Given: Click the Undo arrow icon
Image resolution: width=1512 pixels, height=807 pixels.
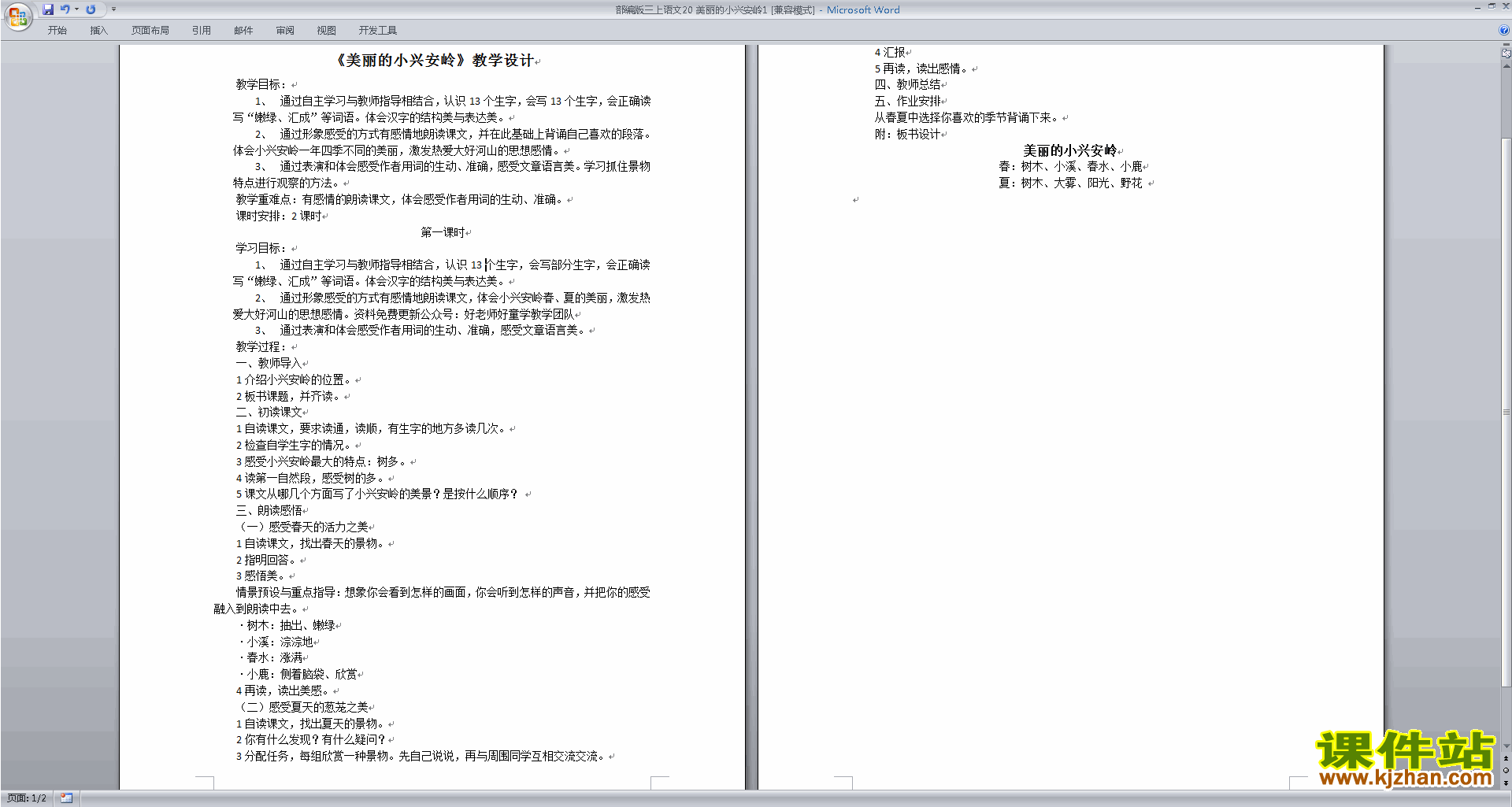Looking at the screenshot, I should point(65,9).
